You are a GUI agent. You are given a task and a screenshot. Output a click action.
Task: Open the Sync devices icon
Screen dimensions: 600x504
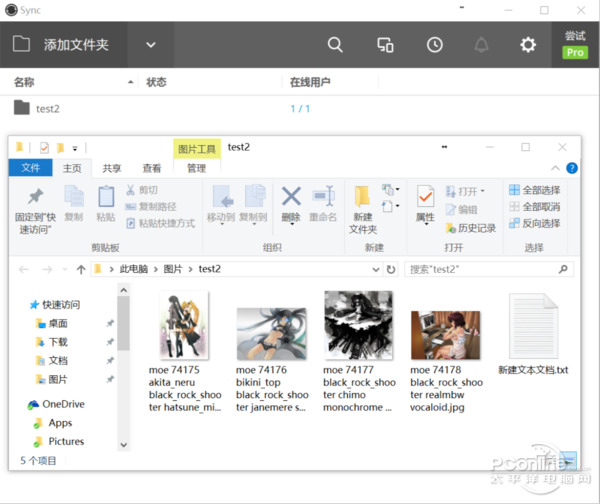385,45
